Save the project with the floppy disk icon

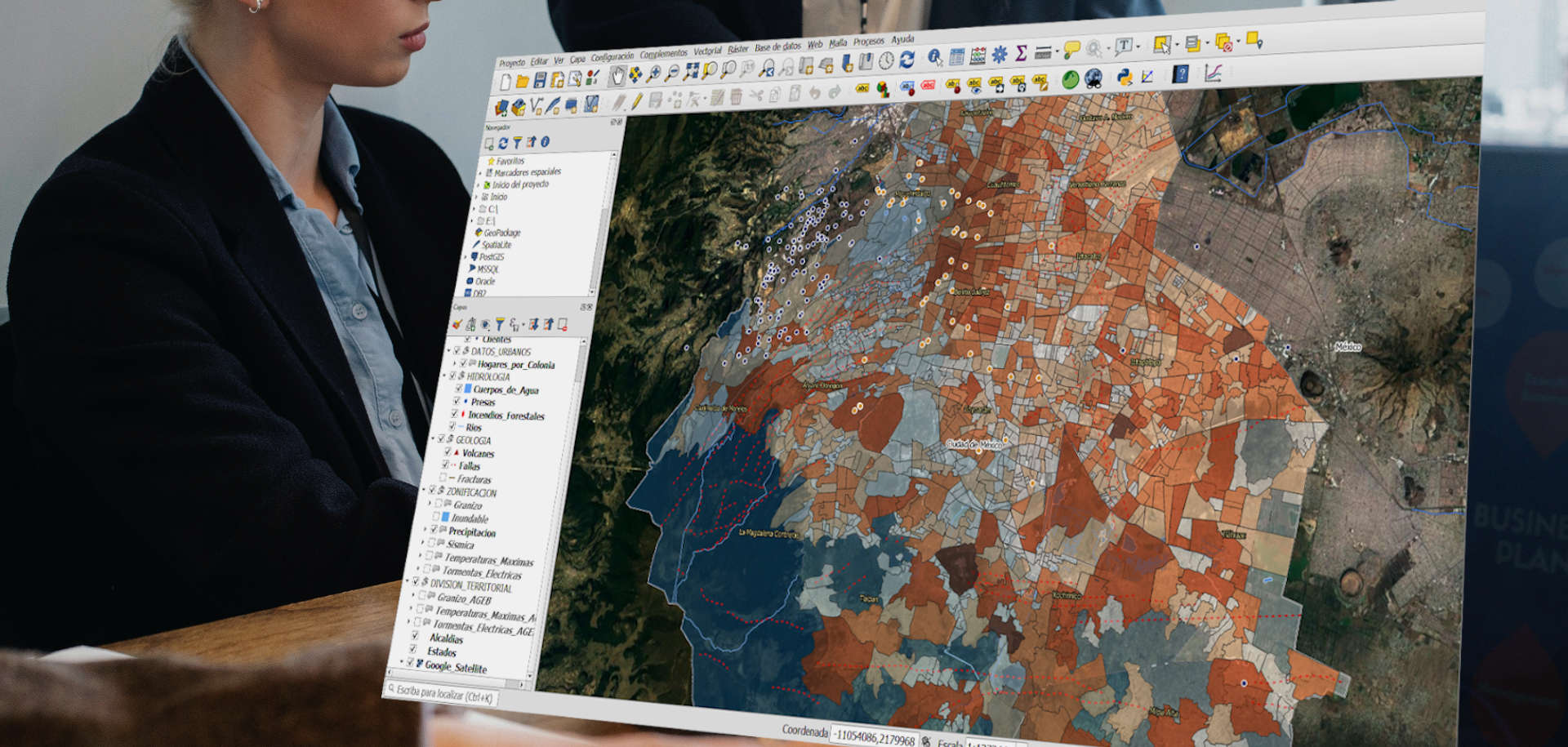(x=540, y=80)
